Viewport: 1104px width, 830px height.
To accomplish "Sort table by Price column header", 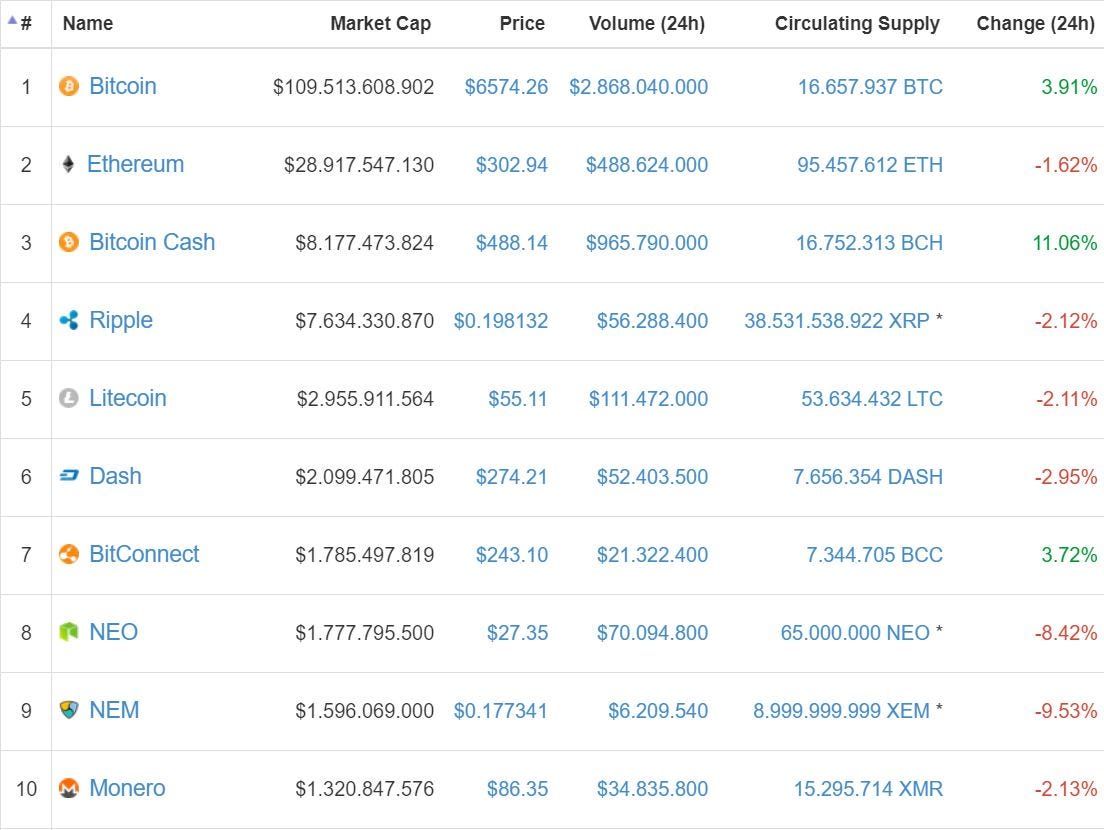I will coord(522,23).
